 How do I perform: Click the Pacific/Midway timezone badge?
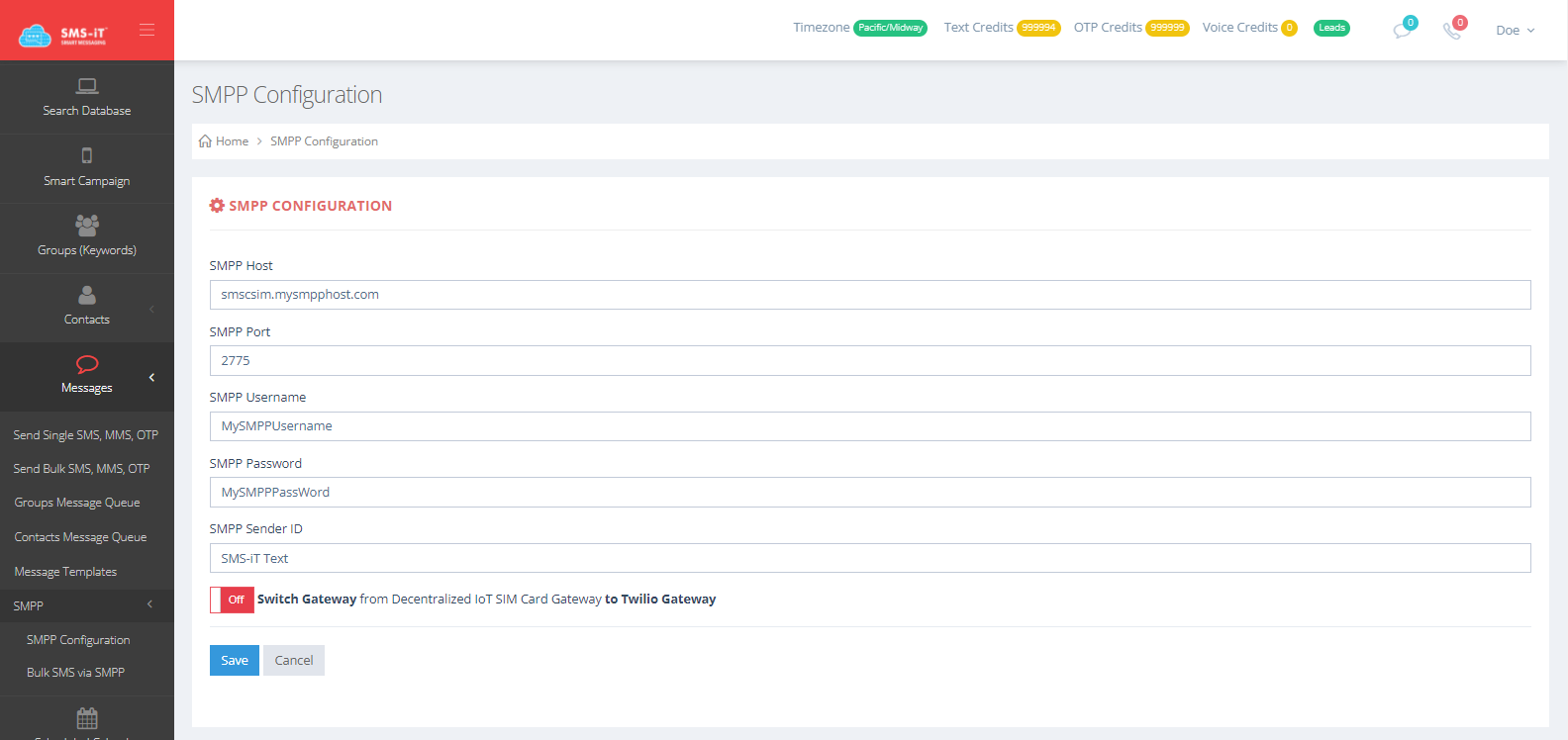891,28
